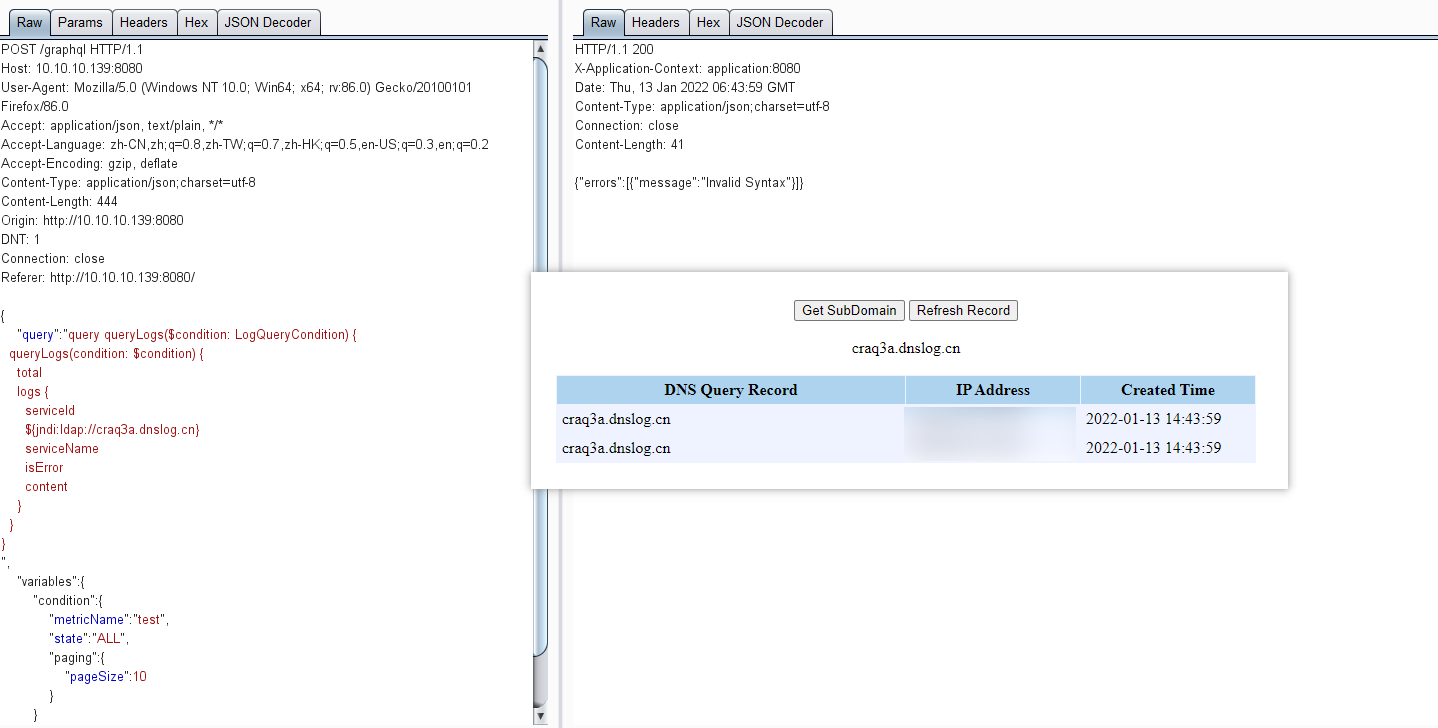Screen dimensions: 1438x728
Task: Click the craq3a.dnslog.cn subdomain above the table
Action: point(906,348)
